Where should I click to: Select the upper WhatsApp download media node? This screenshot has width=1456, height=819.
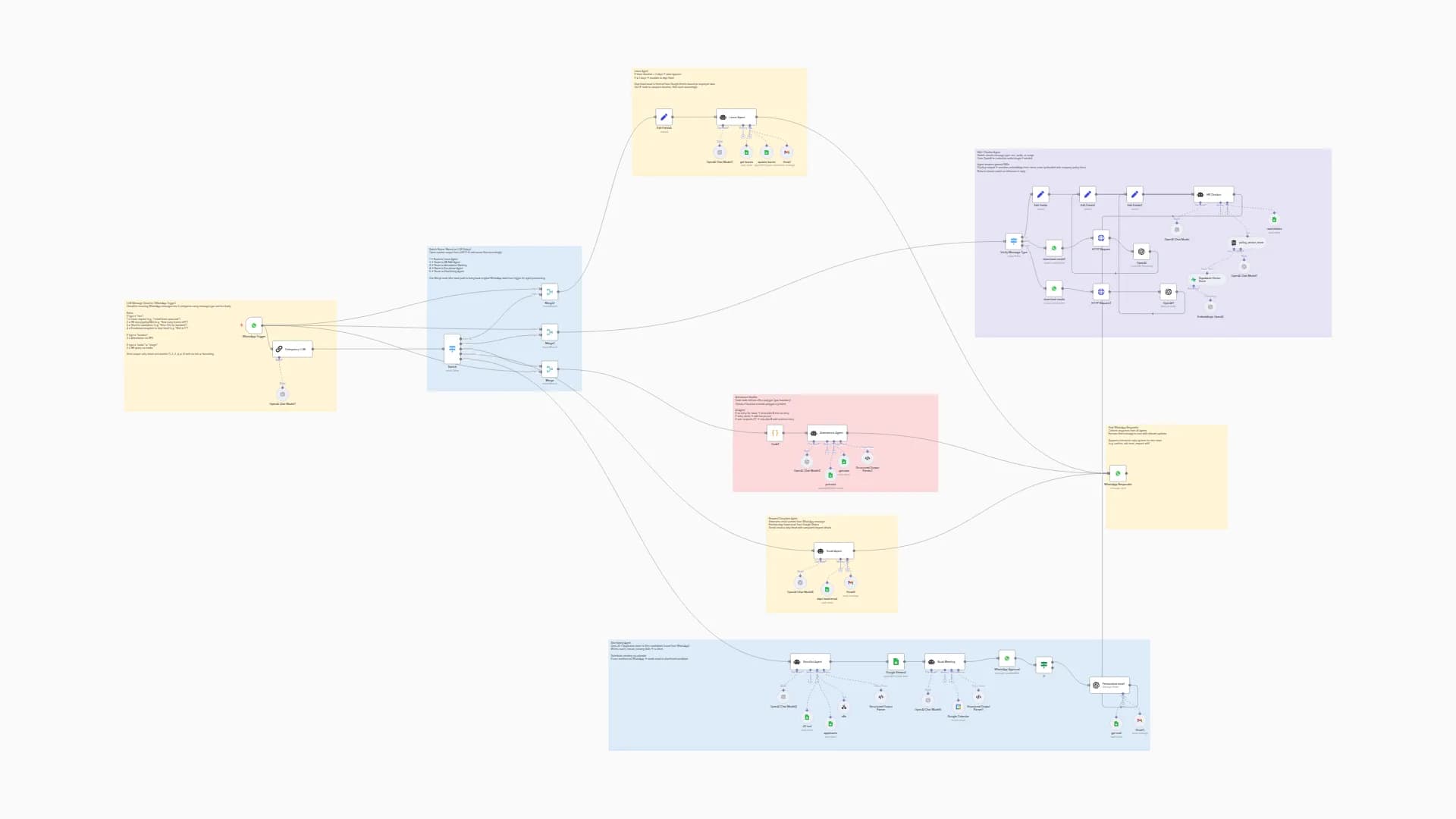point(1054,248)
